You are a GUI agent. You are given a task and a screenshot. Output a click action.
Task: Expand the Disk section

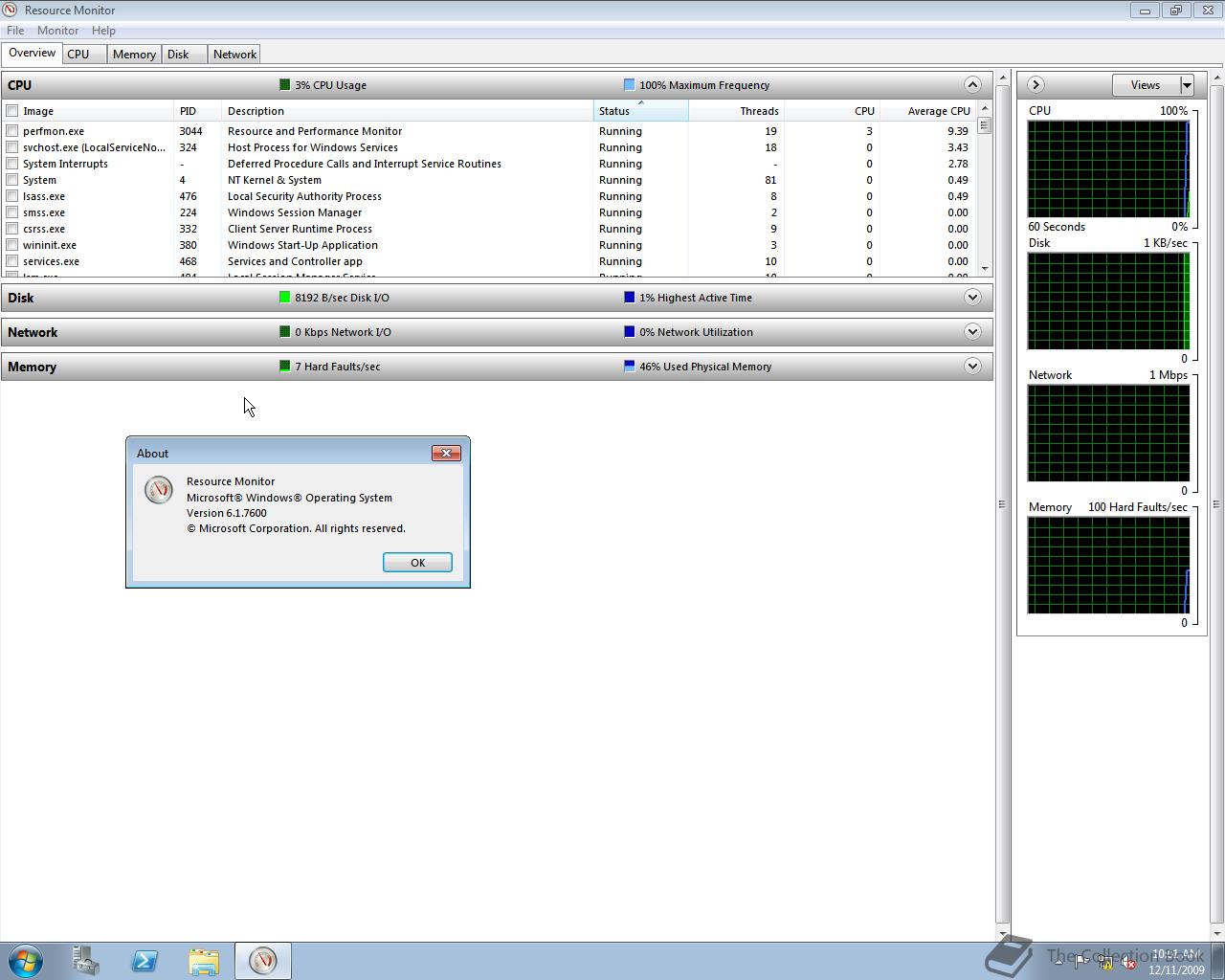click(972, 297)
